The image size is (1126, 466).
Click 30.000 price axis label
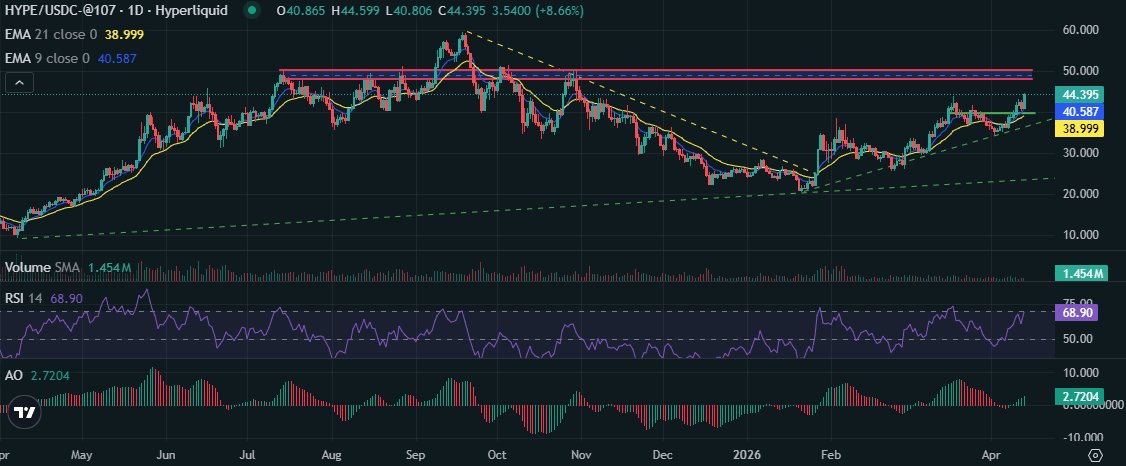pyautogui.click(x=1082, y=153)
